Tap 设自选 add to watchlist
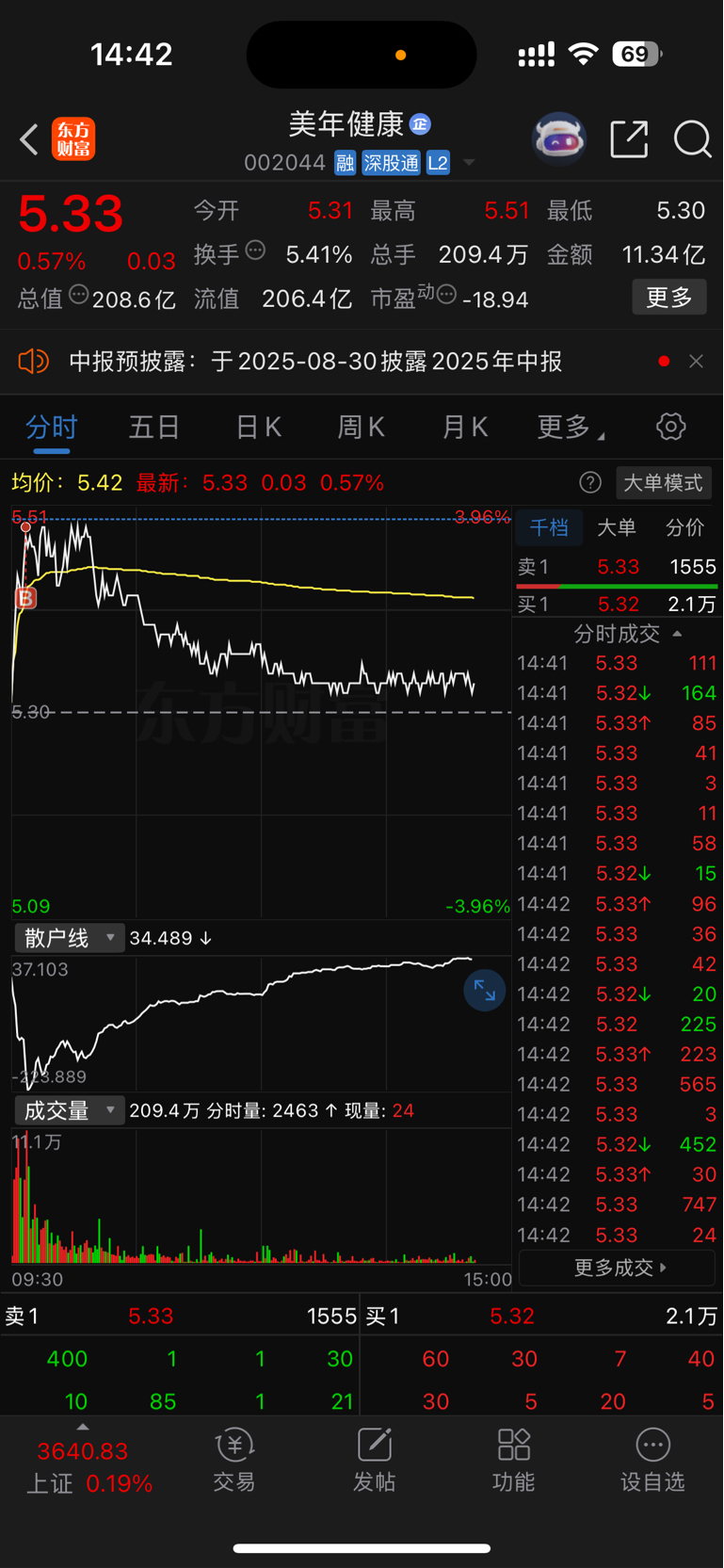The width and height of the screenshot is (724, 1568). point(652,1461)
